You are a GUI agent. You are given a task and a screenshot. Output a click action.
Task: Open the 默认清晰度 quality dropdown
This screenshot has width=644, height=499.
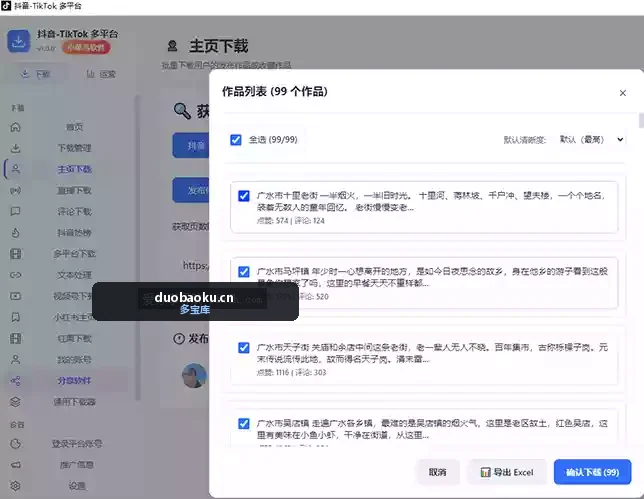[x=591, y=140]
